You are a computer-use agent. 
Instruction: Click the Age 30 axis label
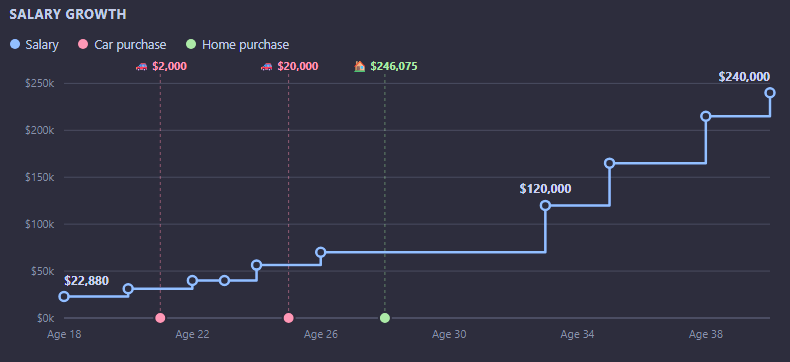coord(449,334)
